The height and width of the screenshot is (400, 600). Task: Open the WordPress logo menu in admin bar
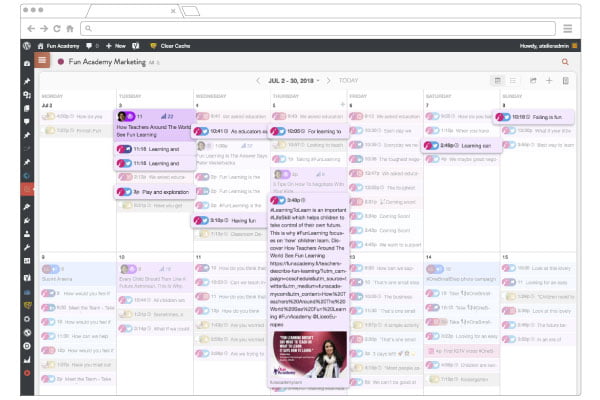point(27,46)
